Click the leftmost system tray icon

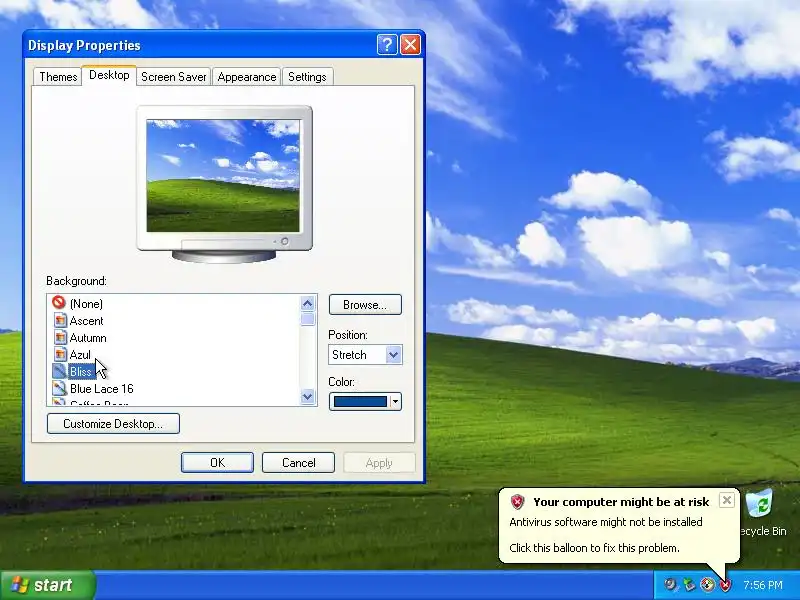(670, 585)
